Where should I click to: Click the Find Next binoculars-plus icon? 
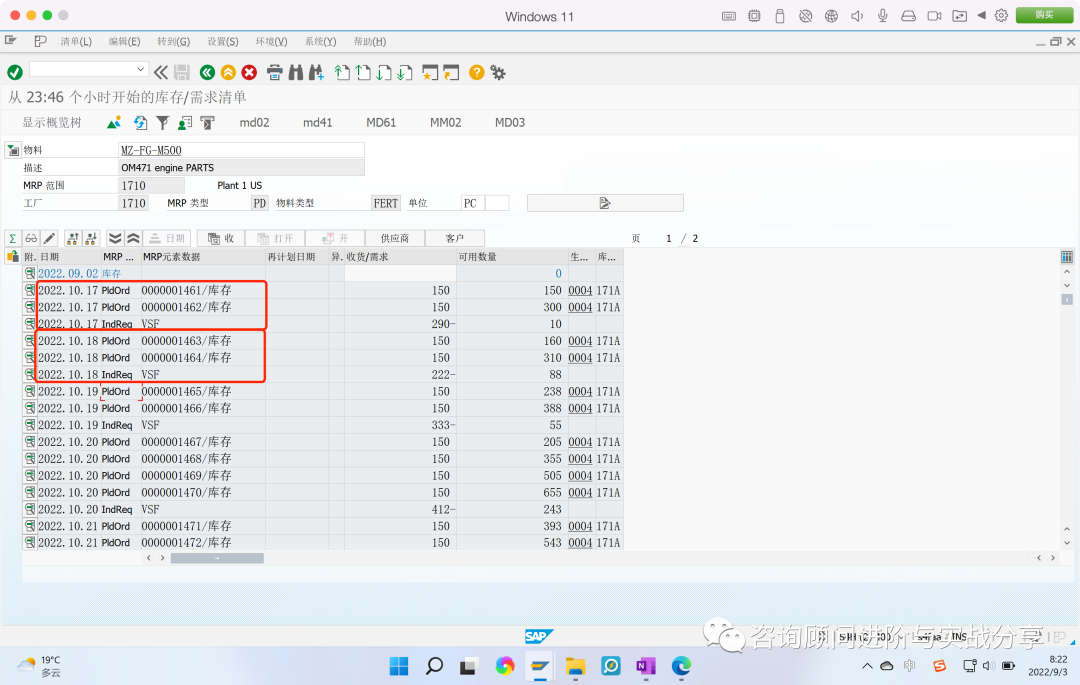point(316,72)
